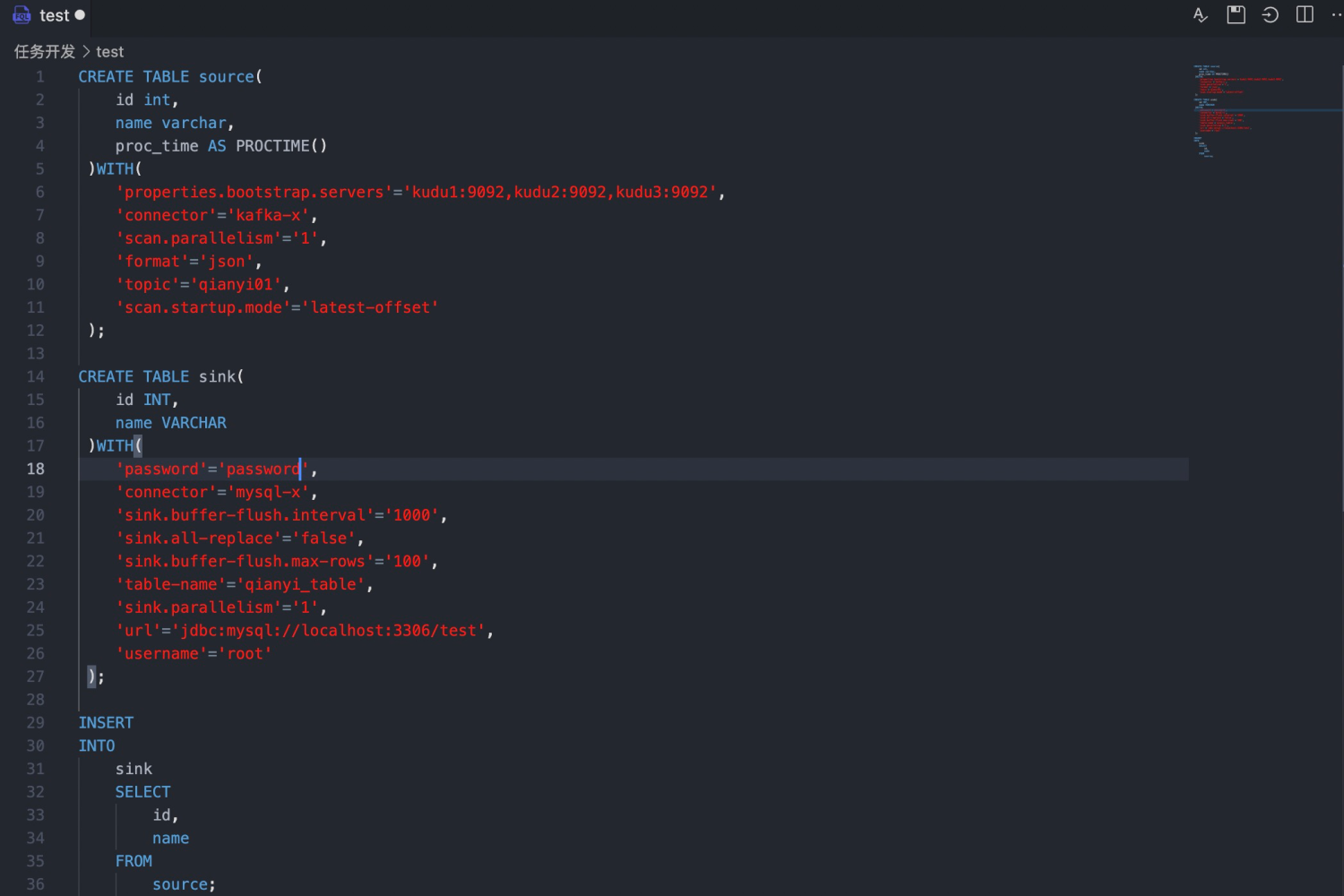Click line number 1 in the gutter
1344x896 pixels.
[39, 77]
